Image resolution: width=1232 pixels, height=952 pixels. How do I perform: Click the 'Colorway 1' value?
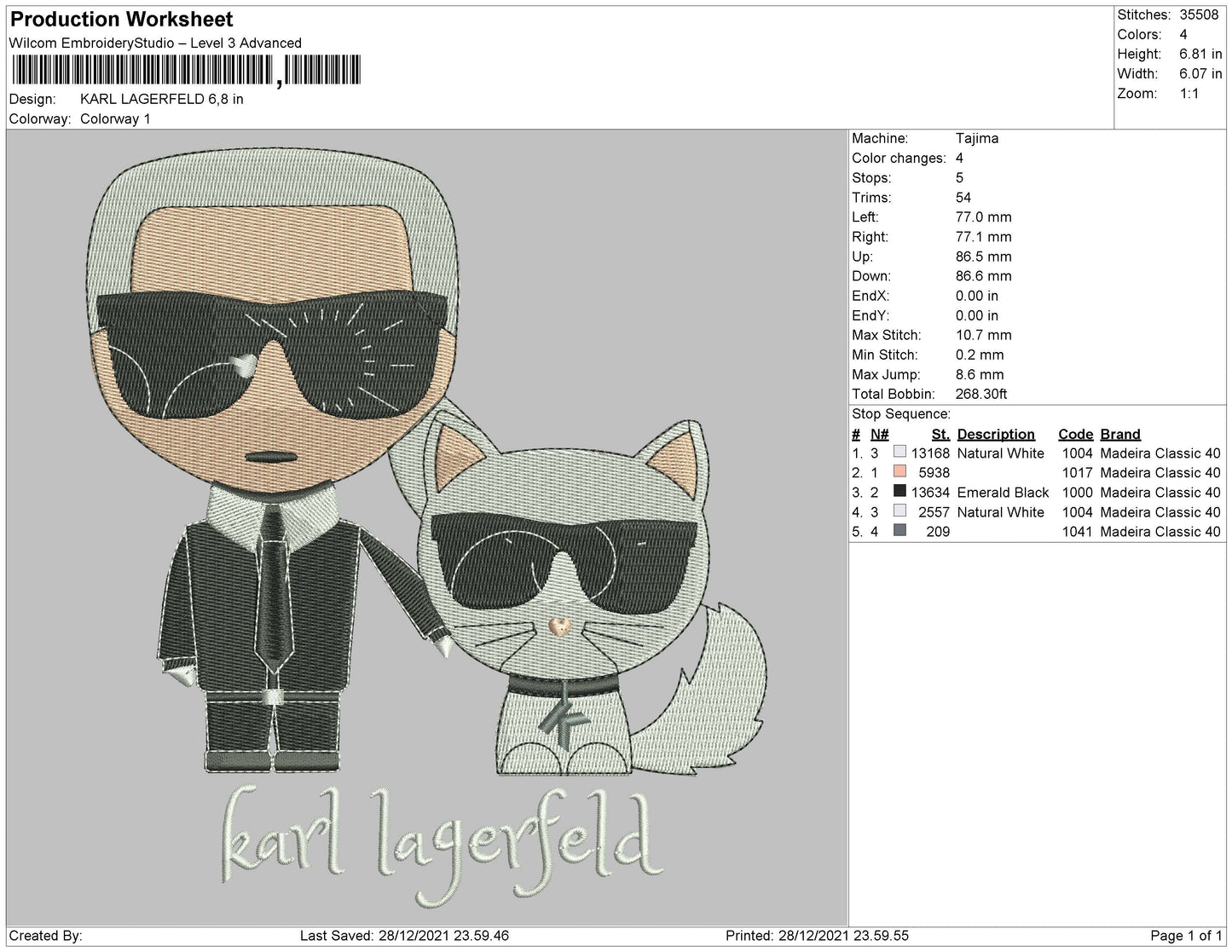[x=115, y=119]
